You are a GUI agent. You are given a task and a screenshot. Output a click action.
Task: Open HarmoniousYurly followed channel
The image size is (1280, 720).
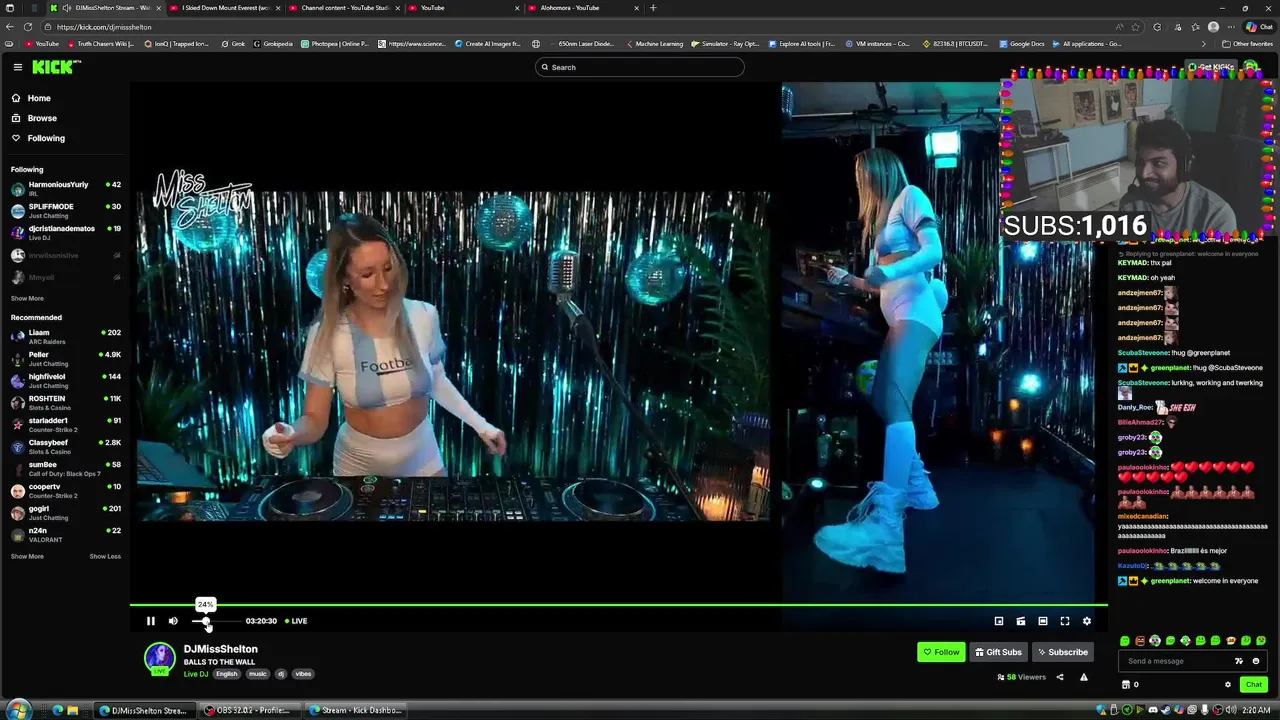point(66,188)
